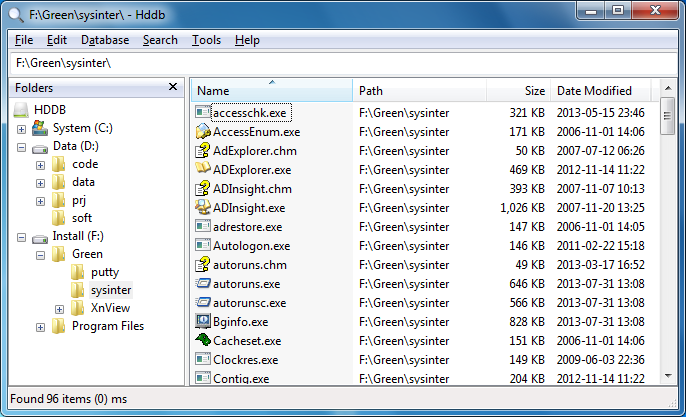The height and width of the screenshot is (417, 686).
Task: Sort by the Name column header
Action: [272, 91]
